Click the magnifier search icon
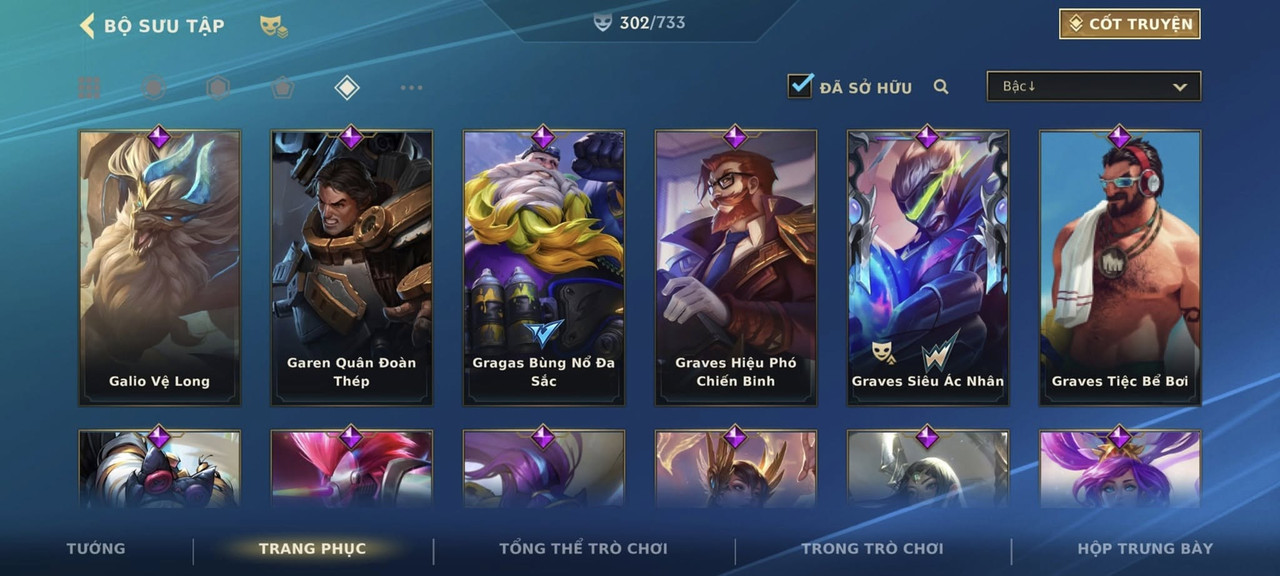The image size is (1280, 576). coord(941,87)
